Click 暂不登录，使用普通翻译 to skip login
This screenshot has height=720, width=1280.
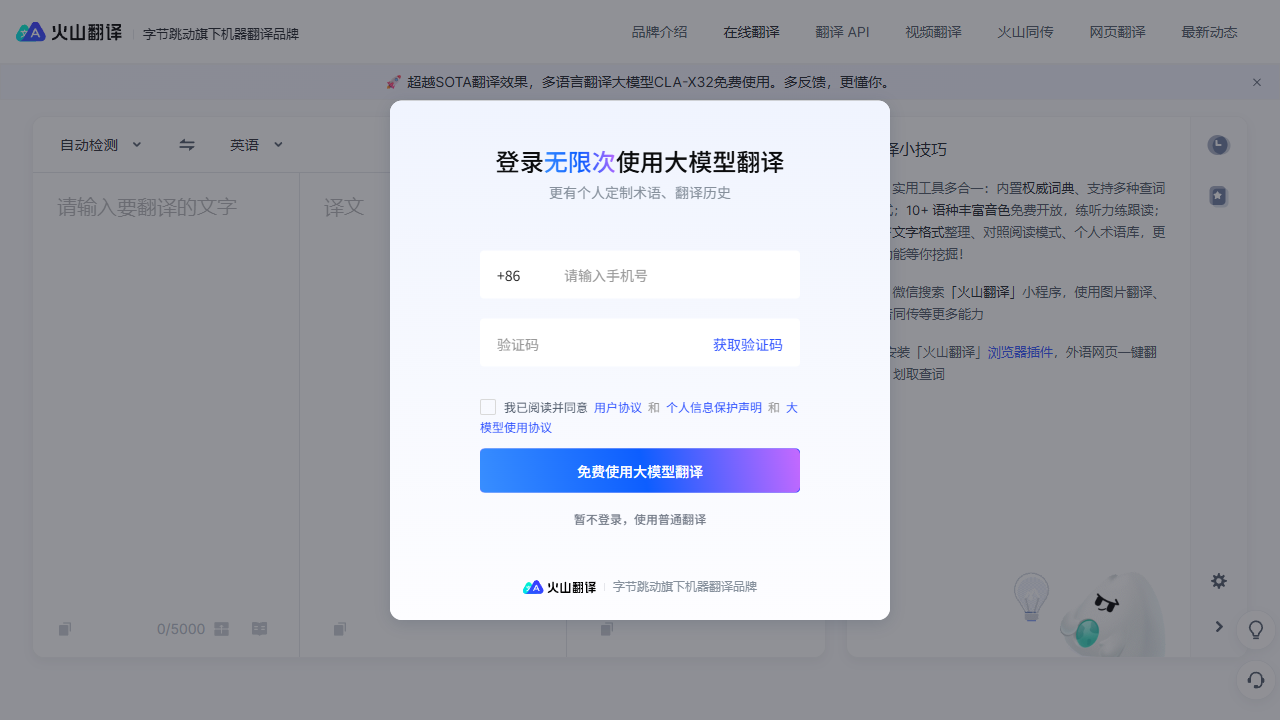click(x=640, y=520)
